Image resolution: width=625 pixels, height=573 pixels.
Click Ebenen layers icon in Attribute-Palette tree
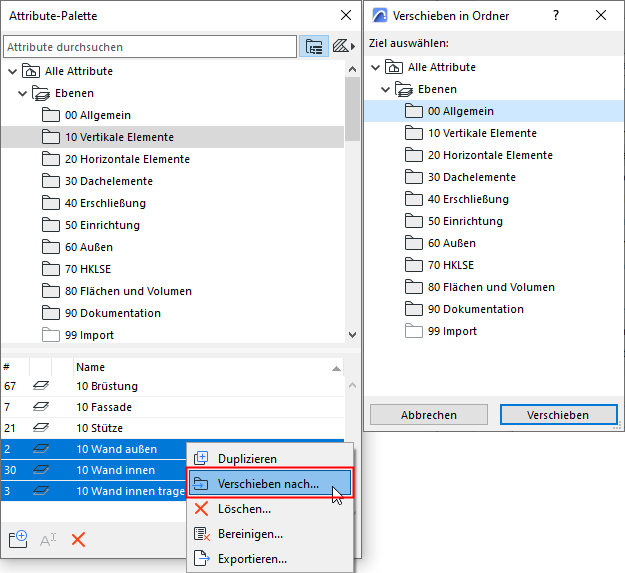[x=41, y=93]
